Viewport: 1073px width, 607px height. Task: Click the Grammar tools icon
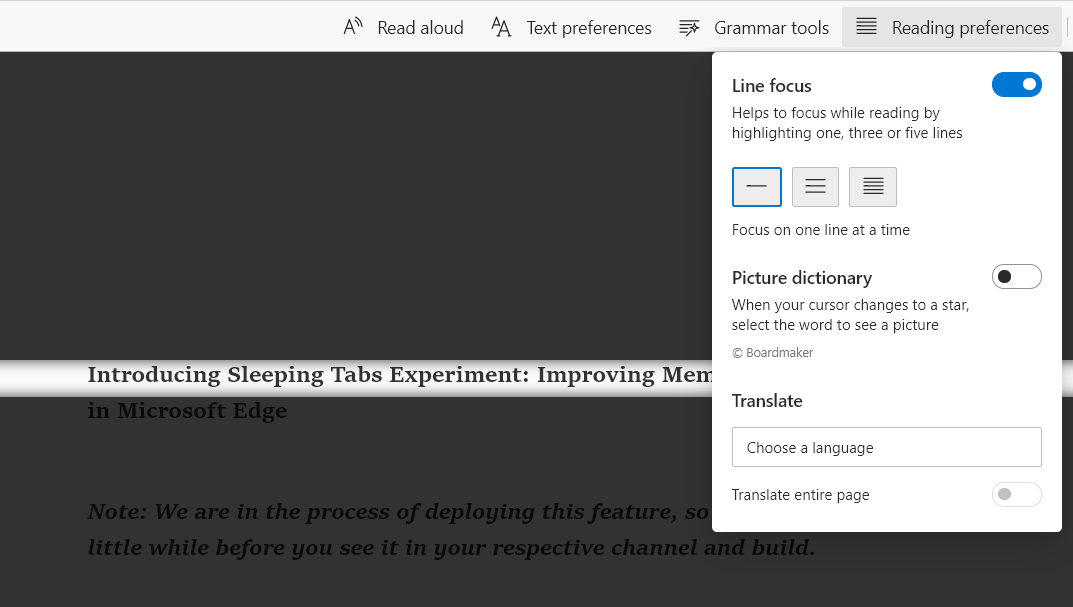click(689, 27)
